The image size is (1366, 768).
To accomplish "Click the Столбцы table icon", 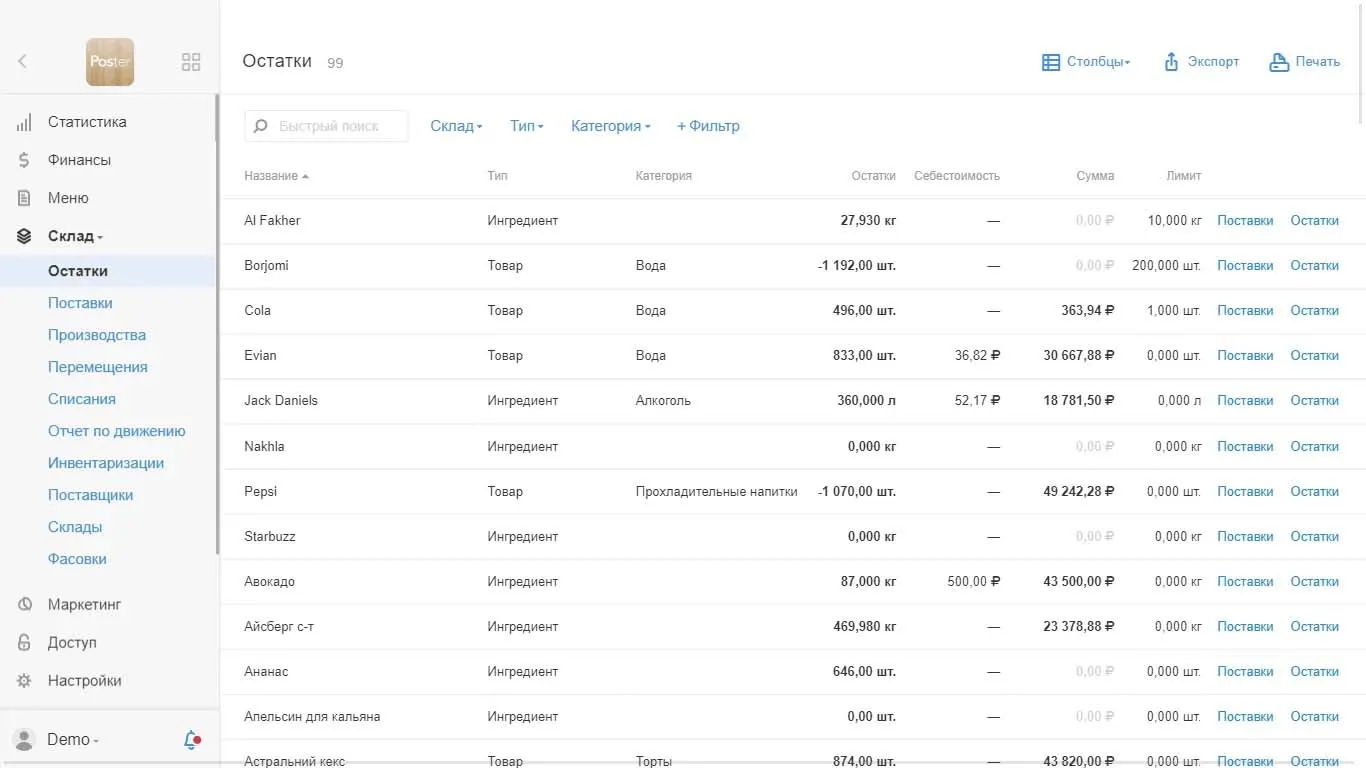I will (1051, 62).
